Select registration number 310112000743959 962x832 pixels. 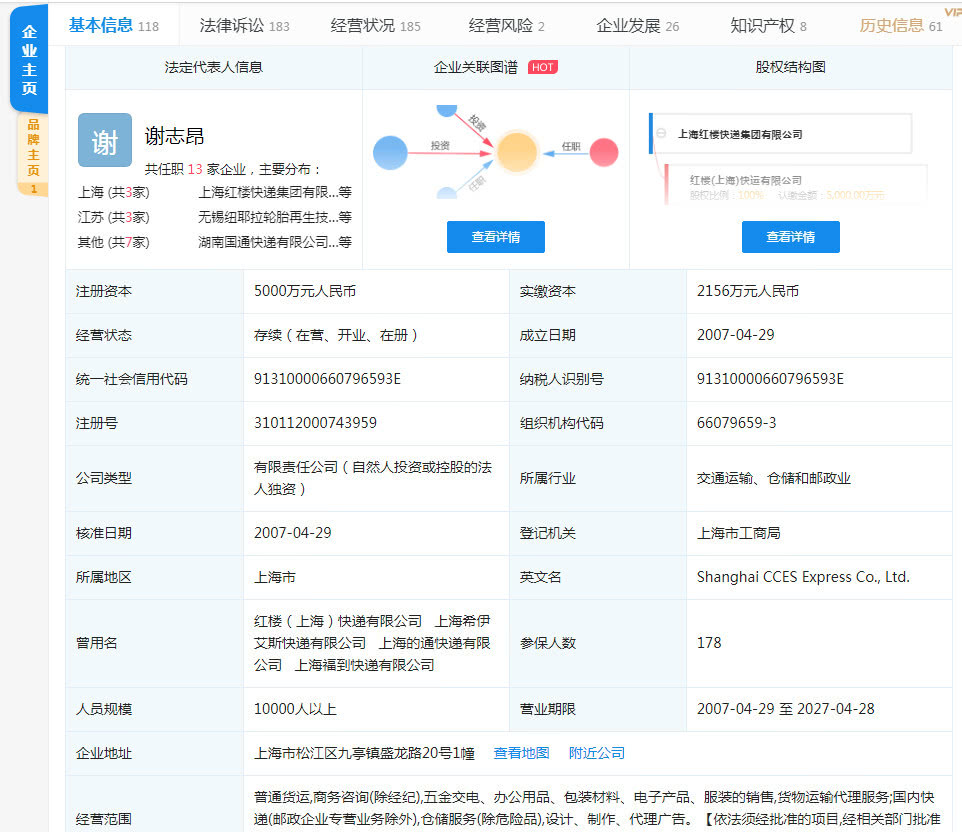315,423
